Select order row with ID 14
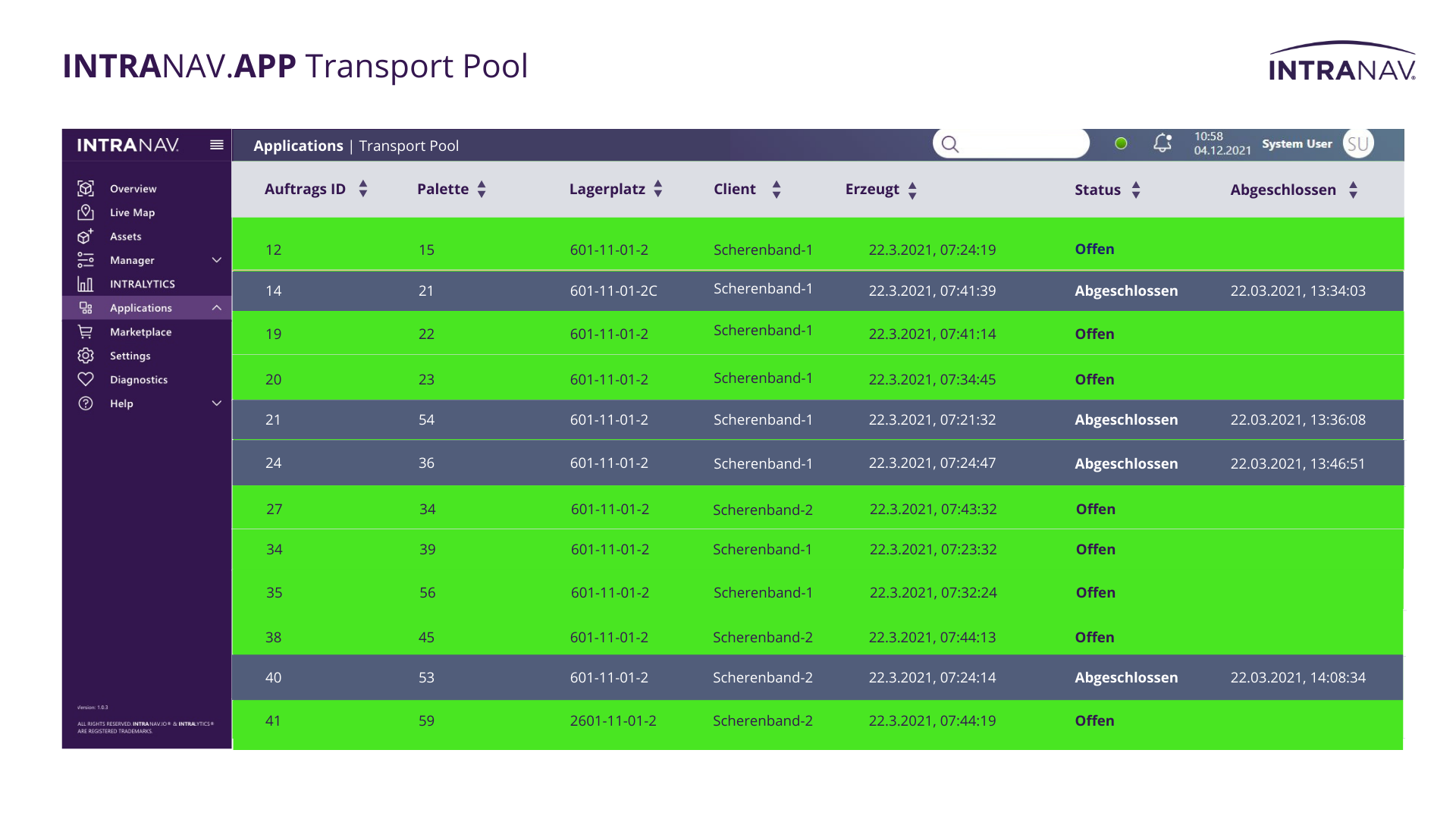 817,290
